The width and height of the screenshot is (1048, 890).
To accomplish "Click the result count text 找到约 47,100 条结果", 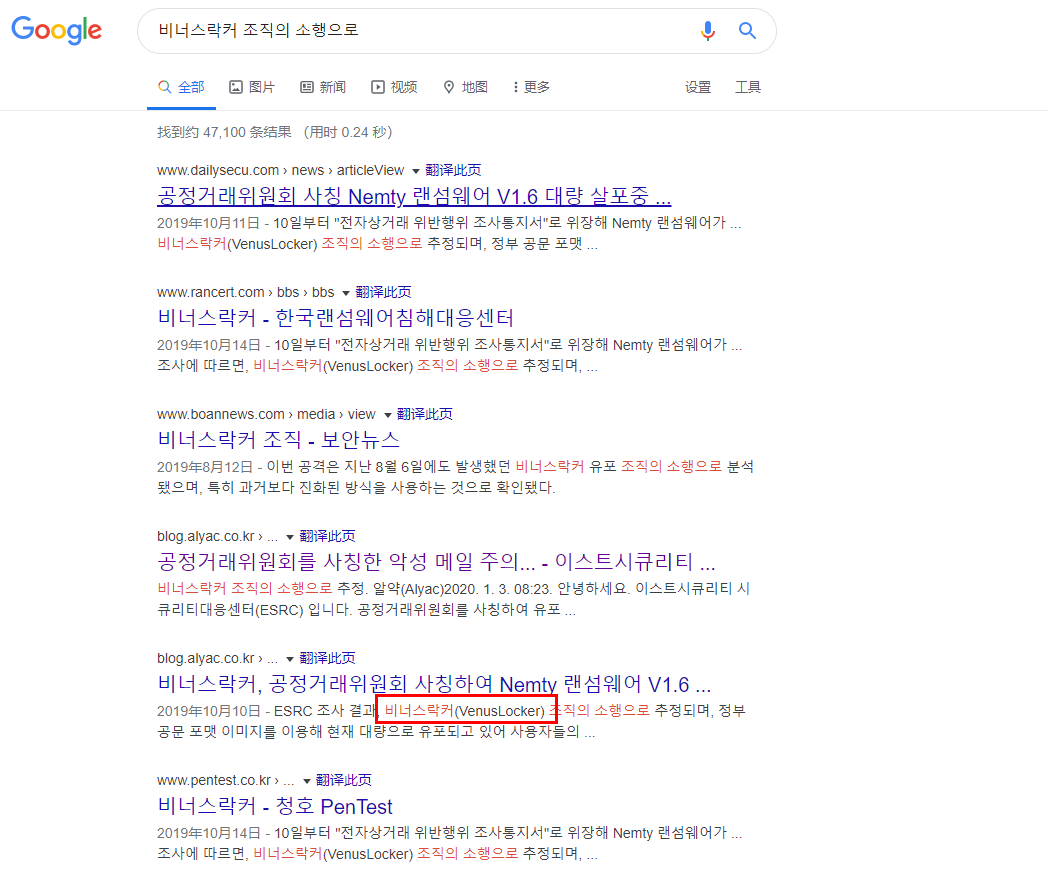I will tap(225, 132).
